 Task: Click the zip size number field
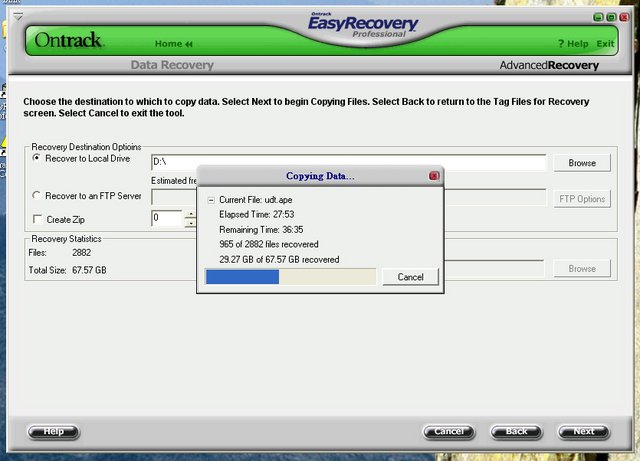pos(167,218)
